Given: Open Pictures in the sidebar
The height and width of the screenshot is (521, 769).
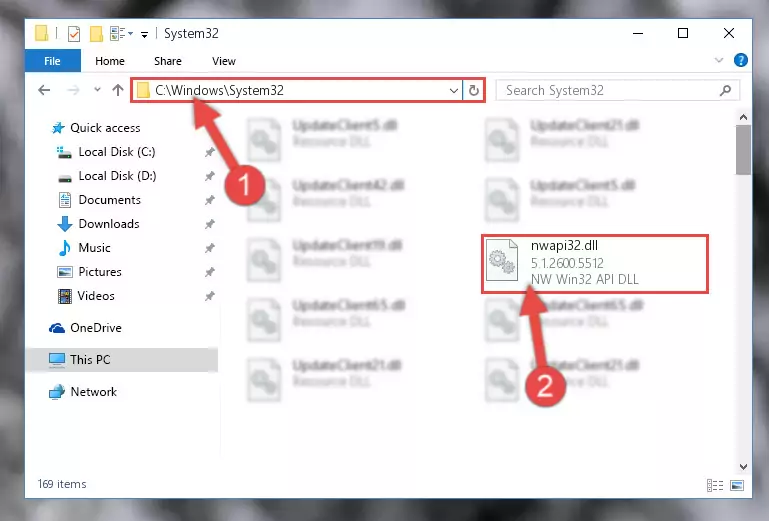Looking at the screenshot, I should [x=100, y=272].
